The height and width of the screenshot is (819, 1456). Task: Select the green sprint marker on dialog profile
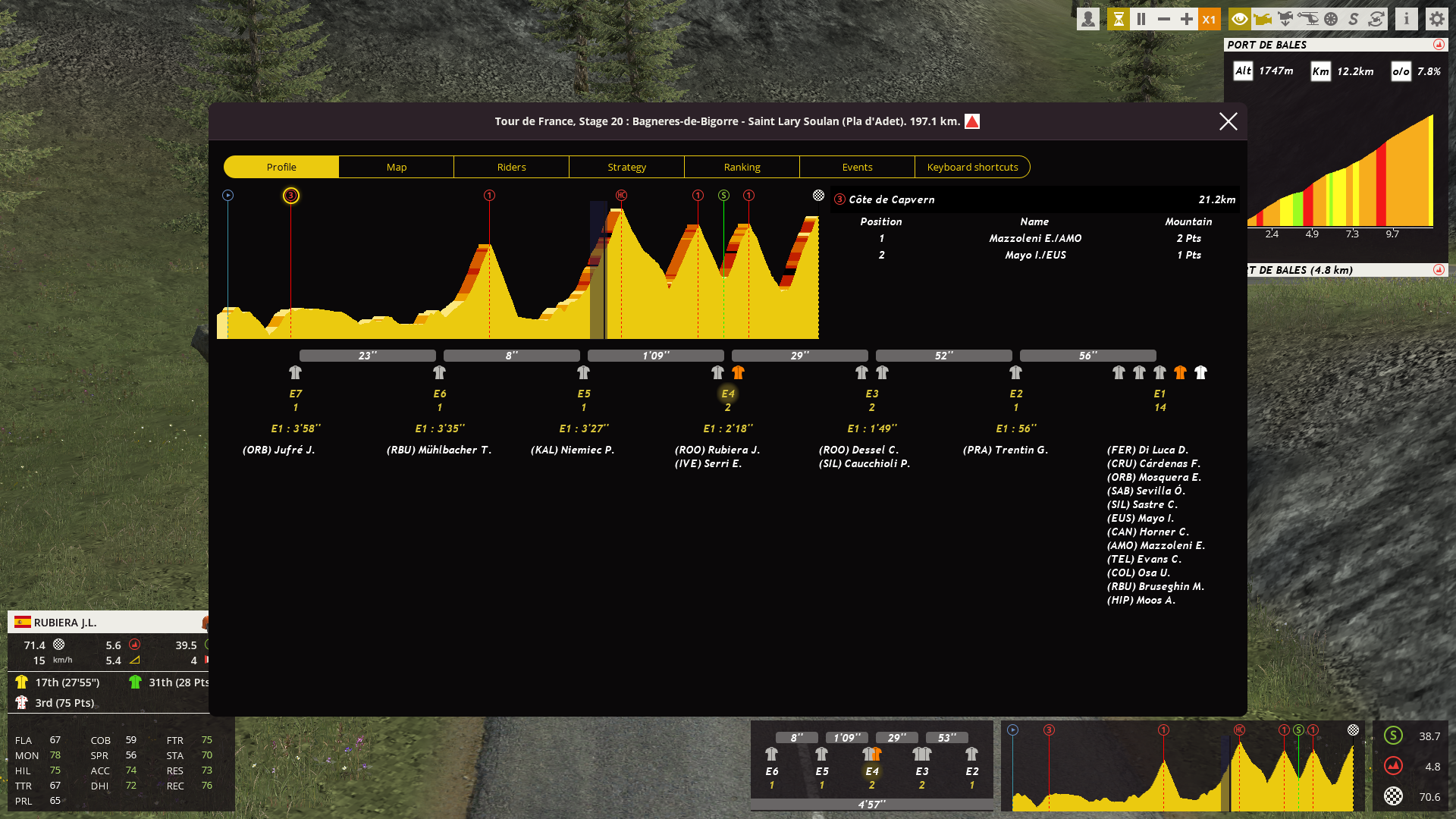click(723, 195)
